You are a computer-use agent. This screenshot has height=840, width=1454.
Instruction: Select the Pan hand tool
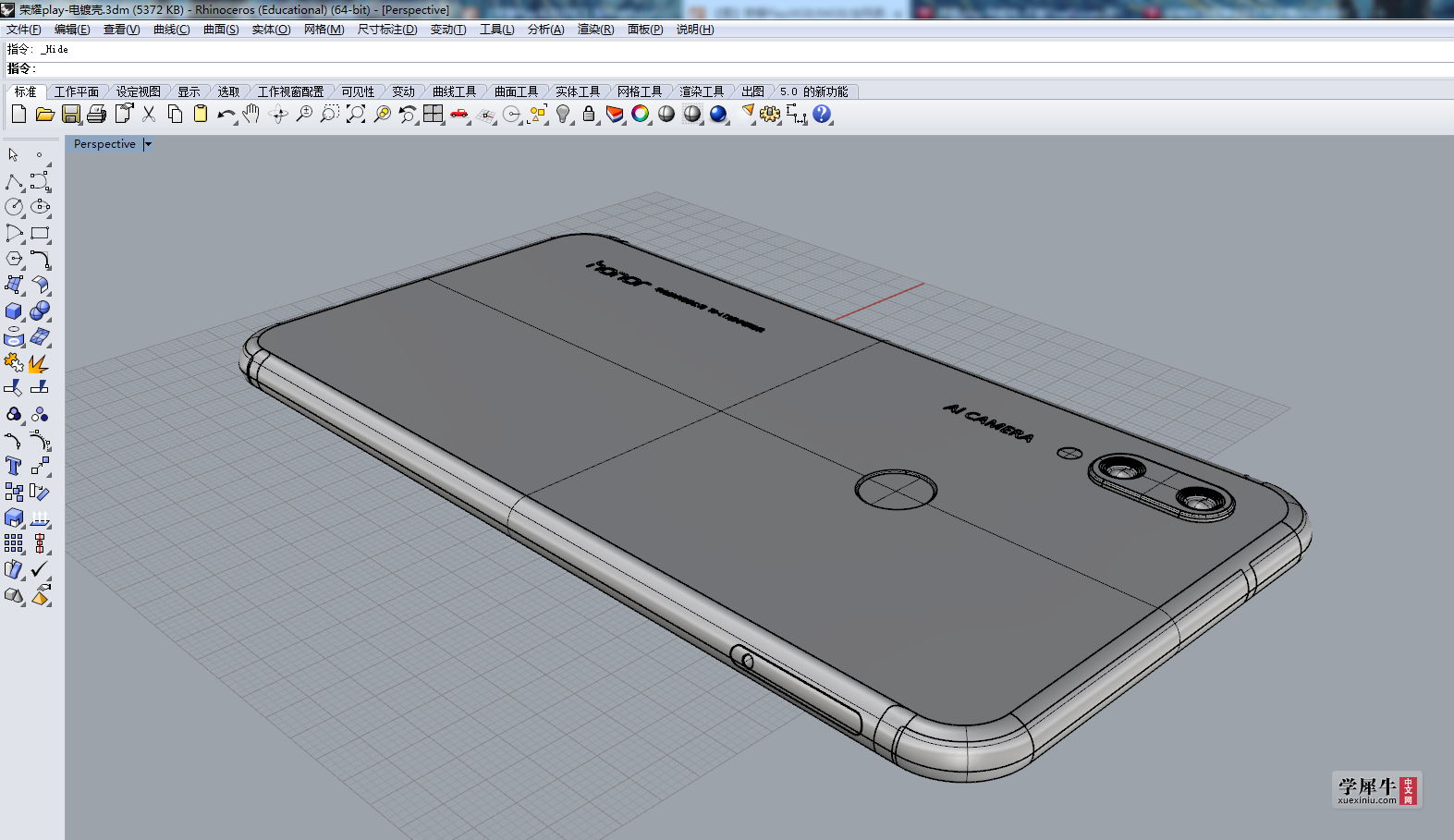(x=251, y=114)
